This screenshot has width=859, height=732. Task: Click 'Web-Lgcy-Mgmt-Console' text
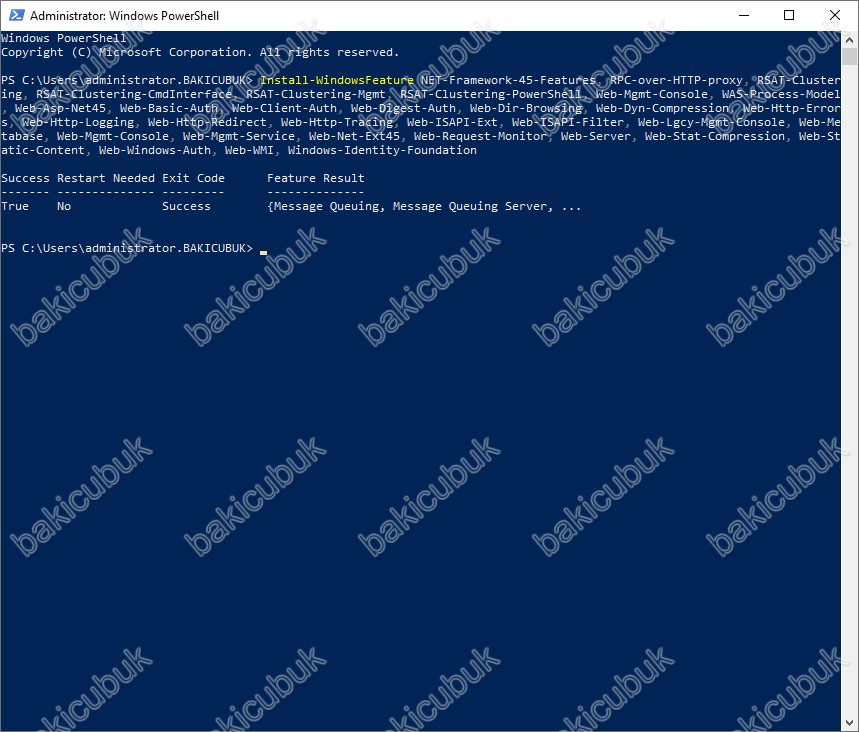tap(711, 122)
